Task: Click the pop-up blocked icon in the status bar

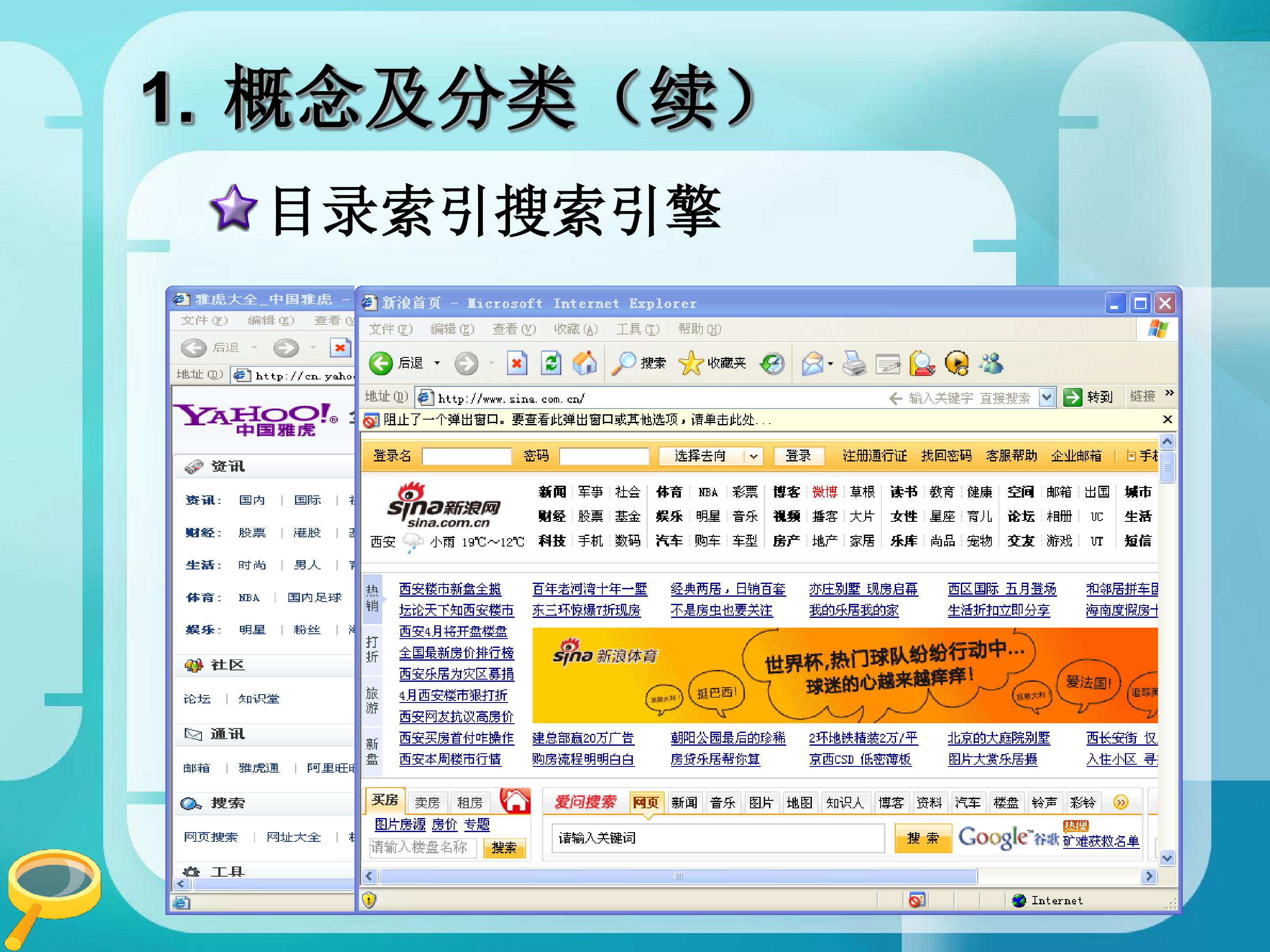Action: (x=917, y=900)
